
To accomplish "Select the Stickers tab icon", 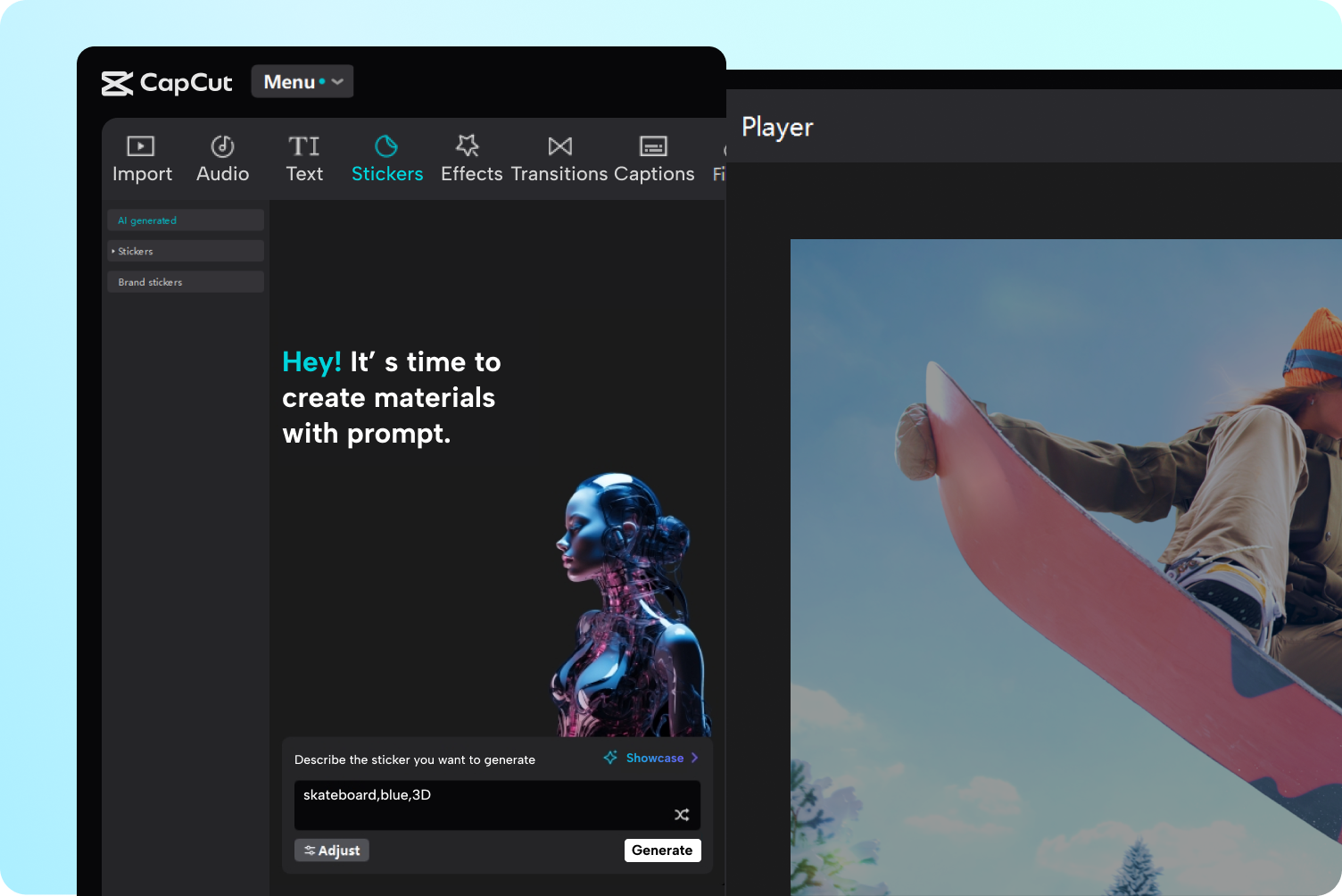I will pos(386,146).
